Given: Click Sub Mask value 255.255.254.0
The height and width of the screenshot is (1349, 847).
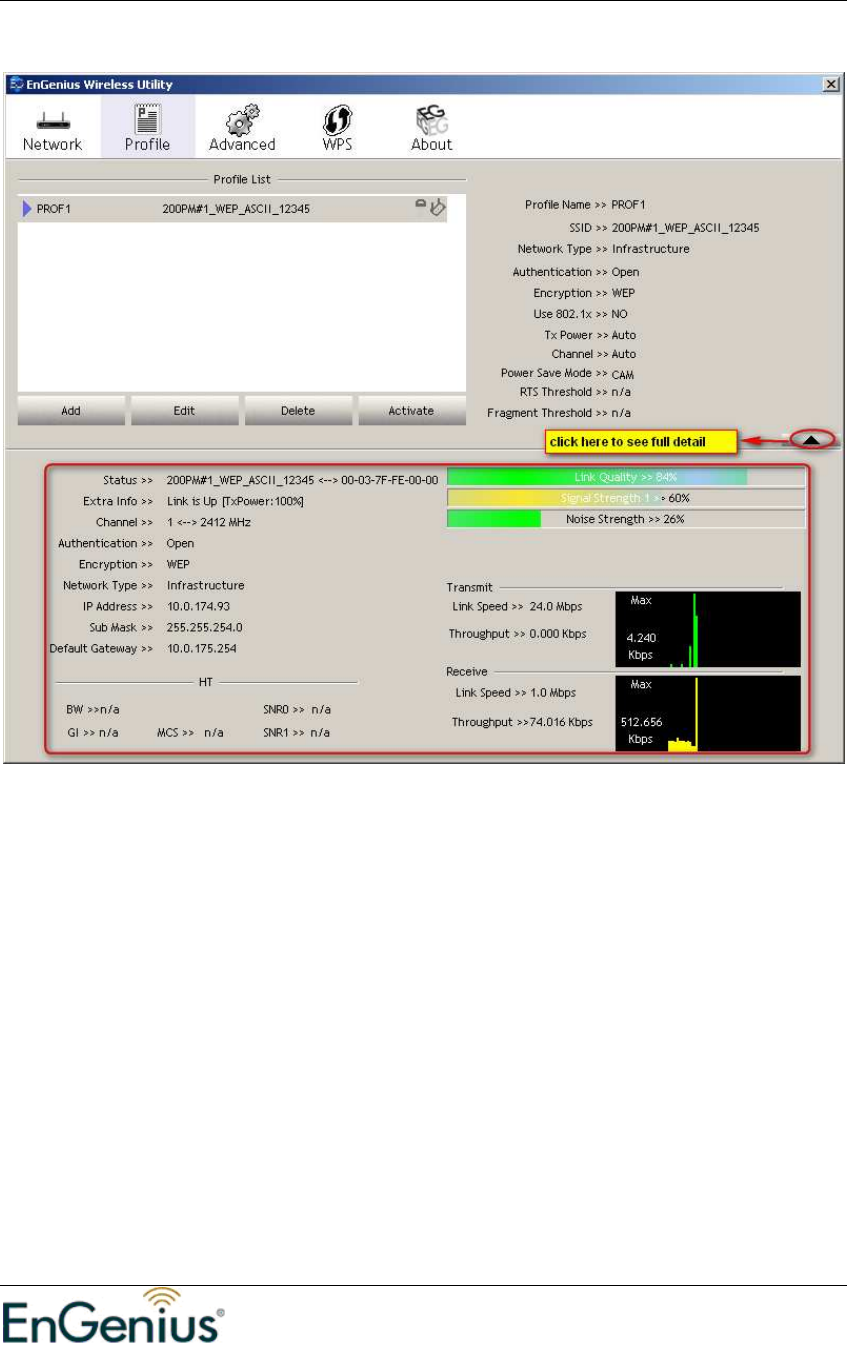Looking at the screenshot, I should [205, 627].
